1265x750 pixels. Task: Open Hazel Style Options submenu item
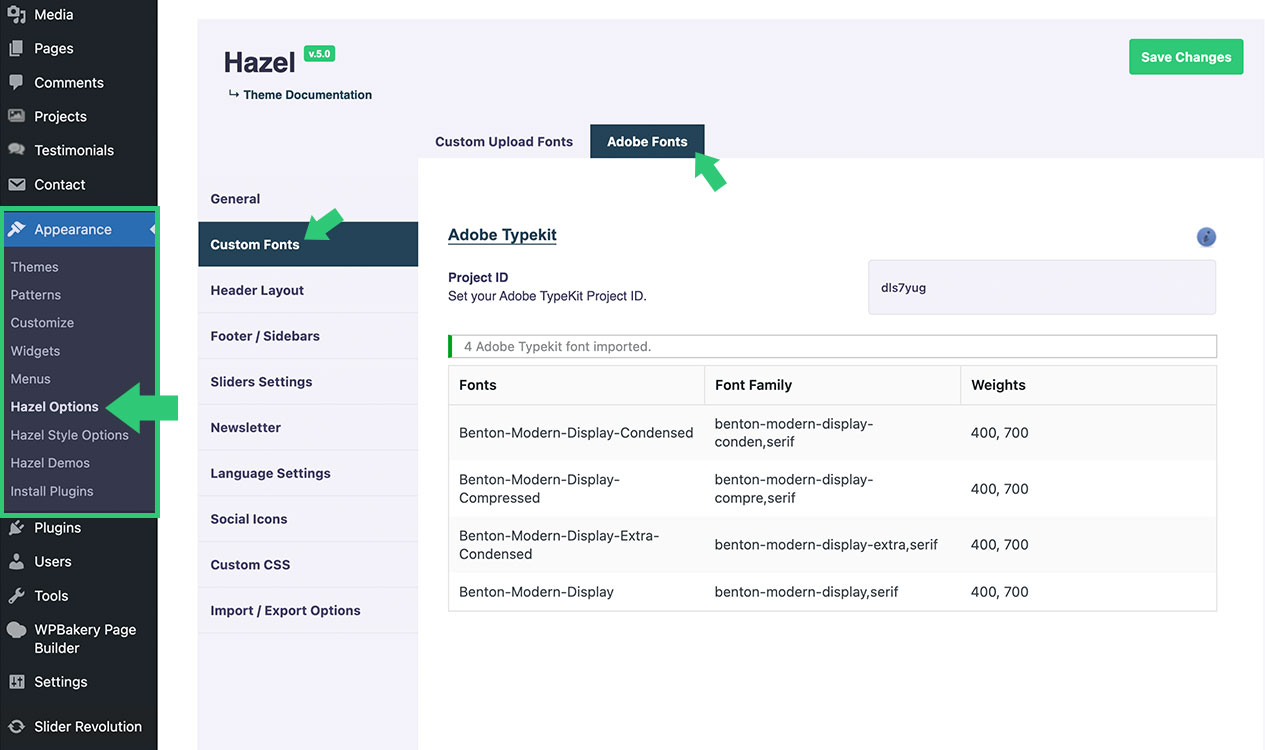(x=70, y=435)
